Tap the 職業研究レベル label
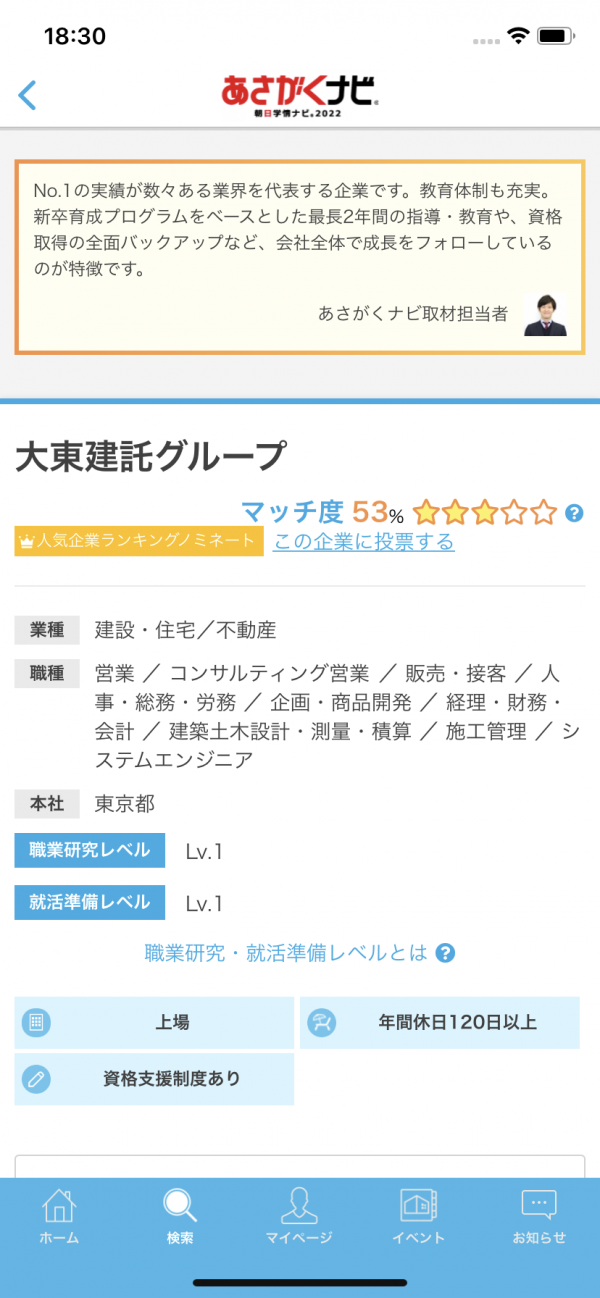Viewport: 600px width, 1298px height. (x=90, y=851)
